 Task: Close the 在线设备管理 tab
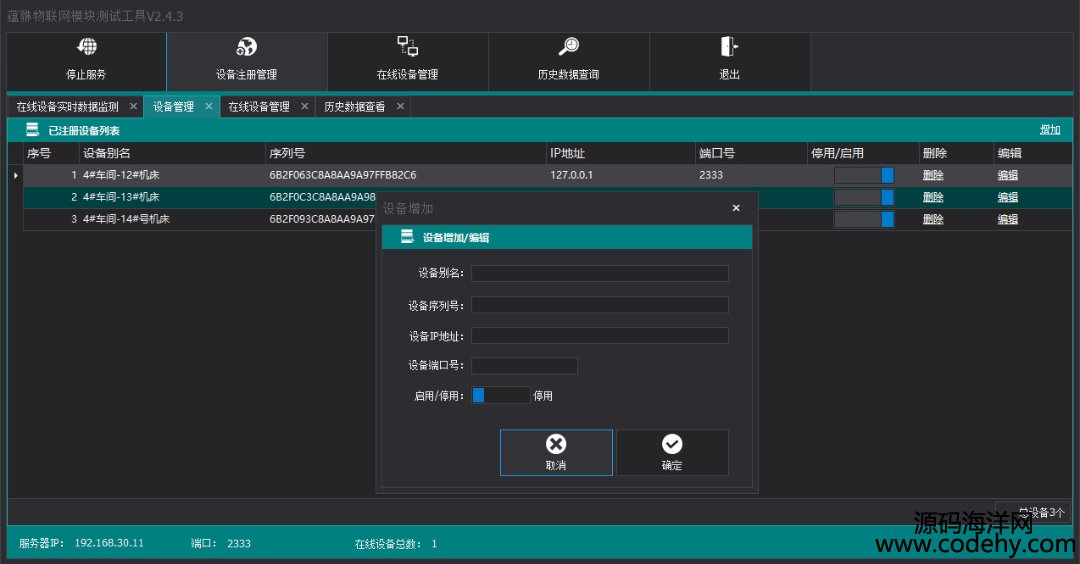tap(304, 106)
